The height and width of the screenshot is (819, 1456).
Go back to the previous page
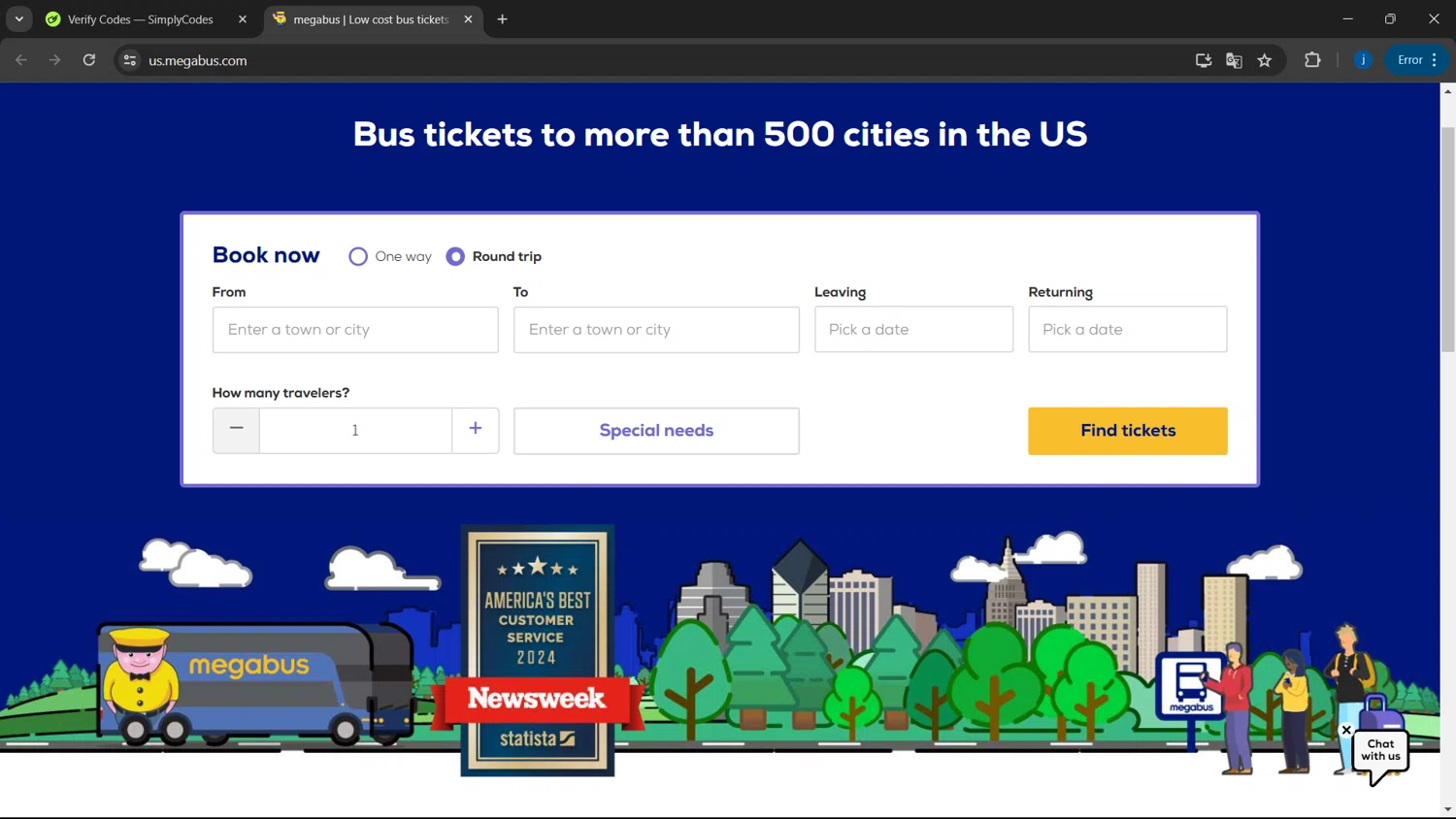click(21, 60)
